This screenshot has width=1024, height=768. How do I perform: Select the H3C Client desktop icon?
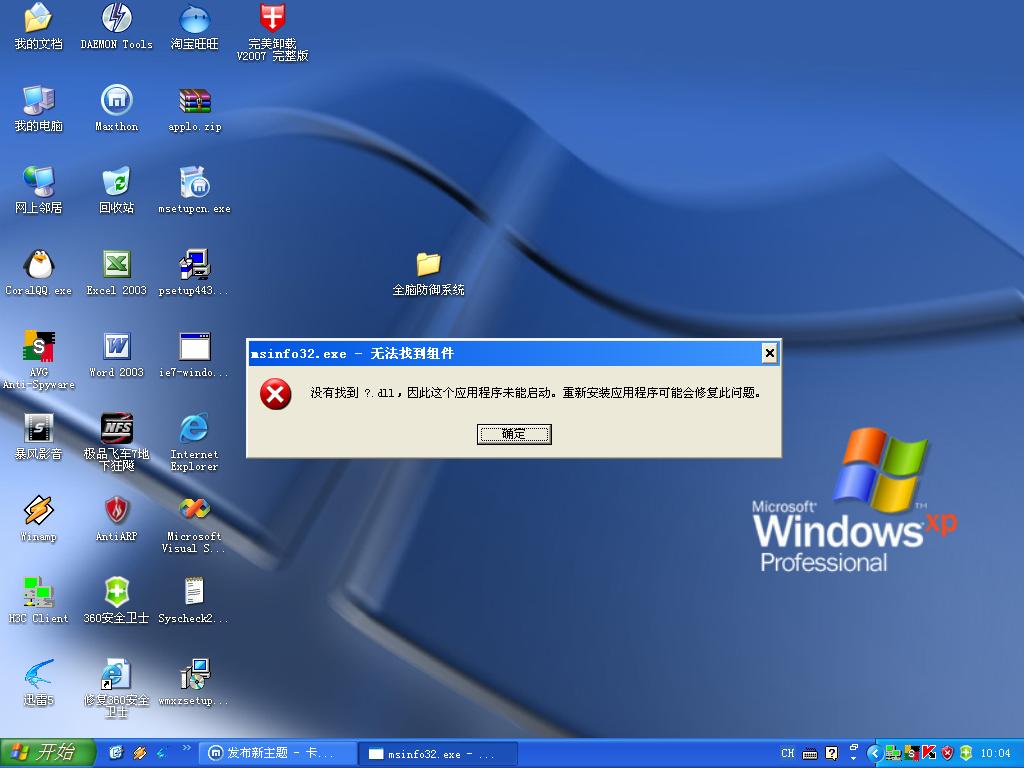coord(39,600)
